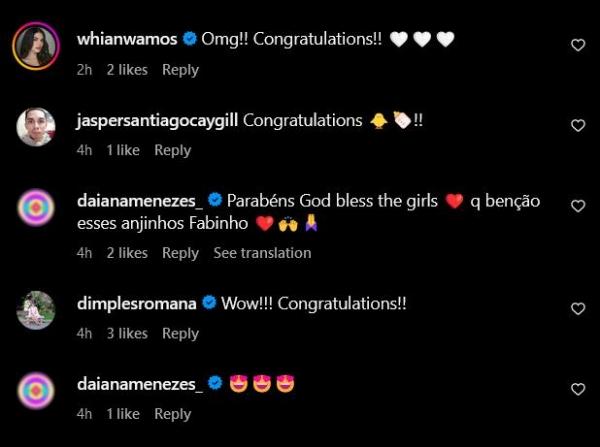Like daianamenezes_ Parabéns comment heart
The height and width of the screenshot is (447, 600).
click(x=578, y=206)
